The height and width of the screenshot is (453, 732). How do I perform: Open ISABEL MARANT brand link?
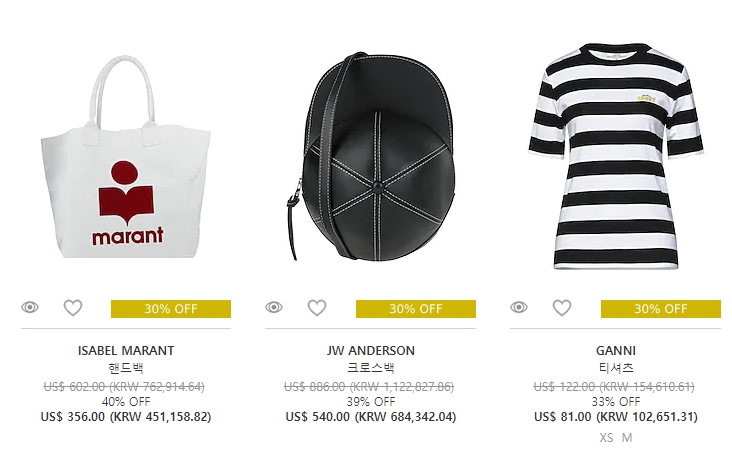(126, 351)
